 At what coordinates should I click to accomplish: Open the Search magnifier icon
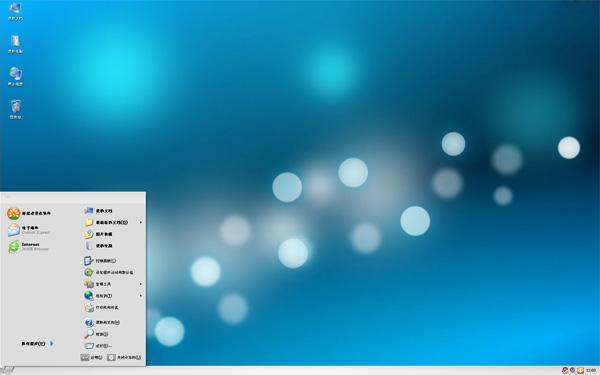point(89,334)
